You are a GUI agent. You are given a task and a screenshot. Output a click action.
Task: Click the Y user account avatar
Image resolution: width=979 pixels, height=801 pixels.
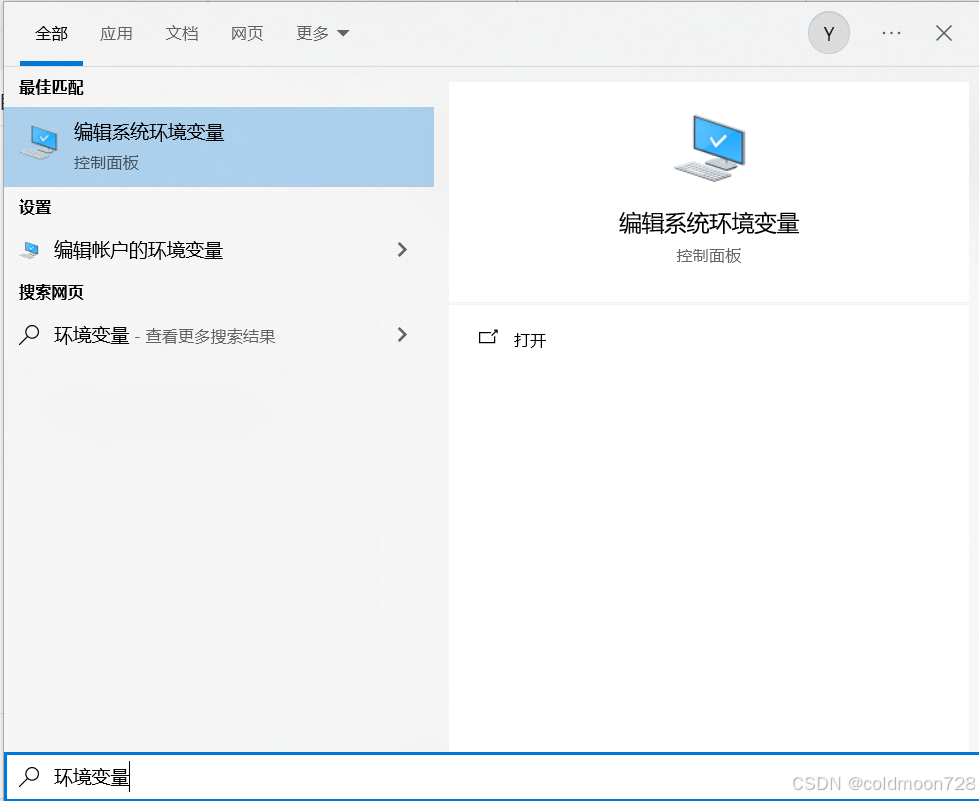(x=829, y=34)
